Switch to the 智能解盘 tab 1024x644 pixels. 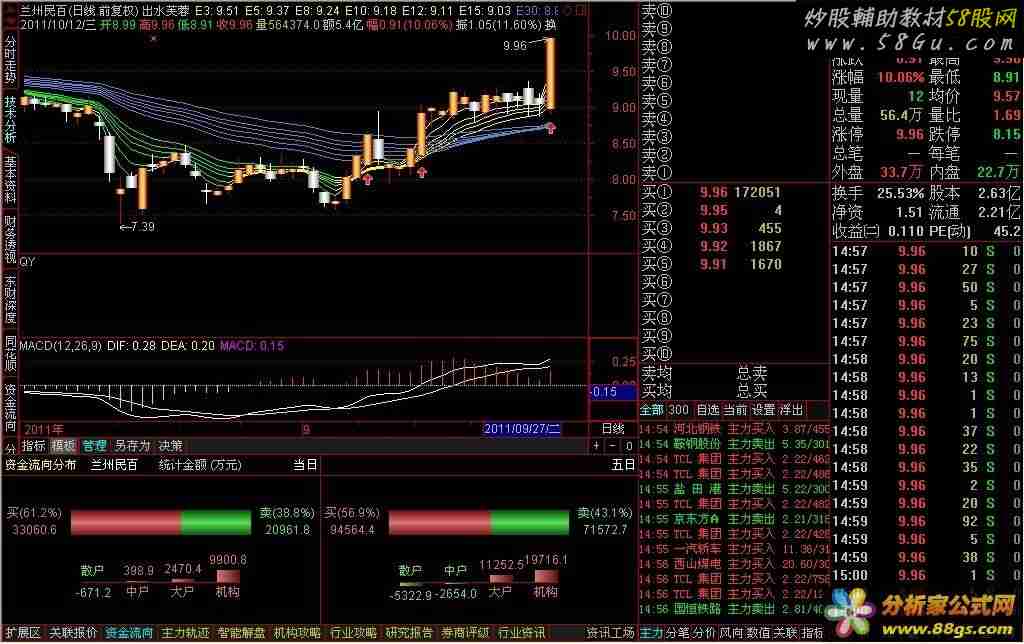click(242, 633)
